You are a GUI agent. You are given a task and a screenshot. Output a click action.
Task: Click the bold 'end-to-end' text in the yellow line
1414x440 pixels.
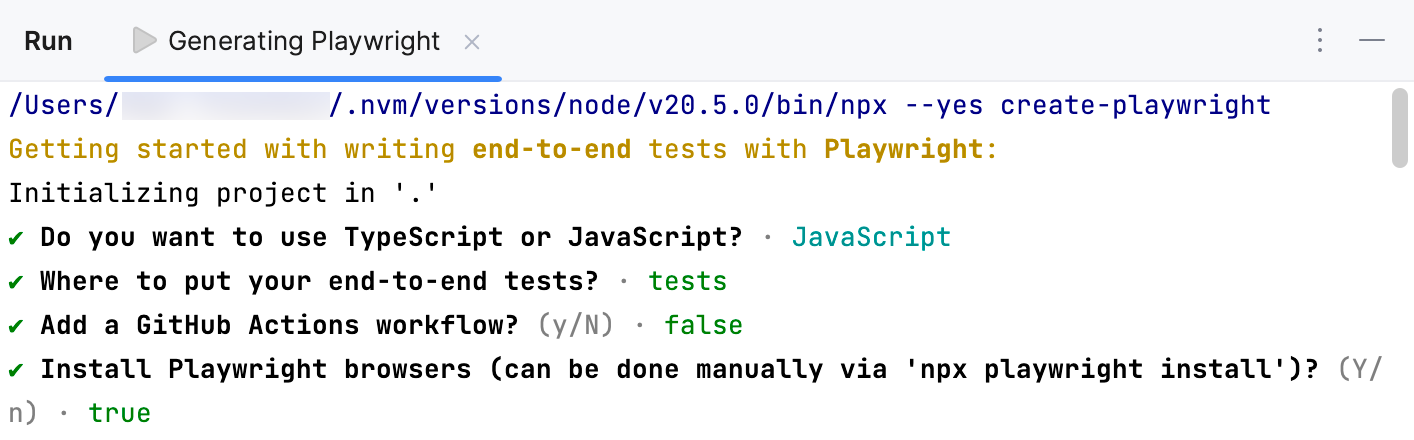[x=551, y=150]
